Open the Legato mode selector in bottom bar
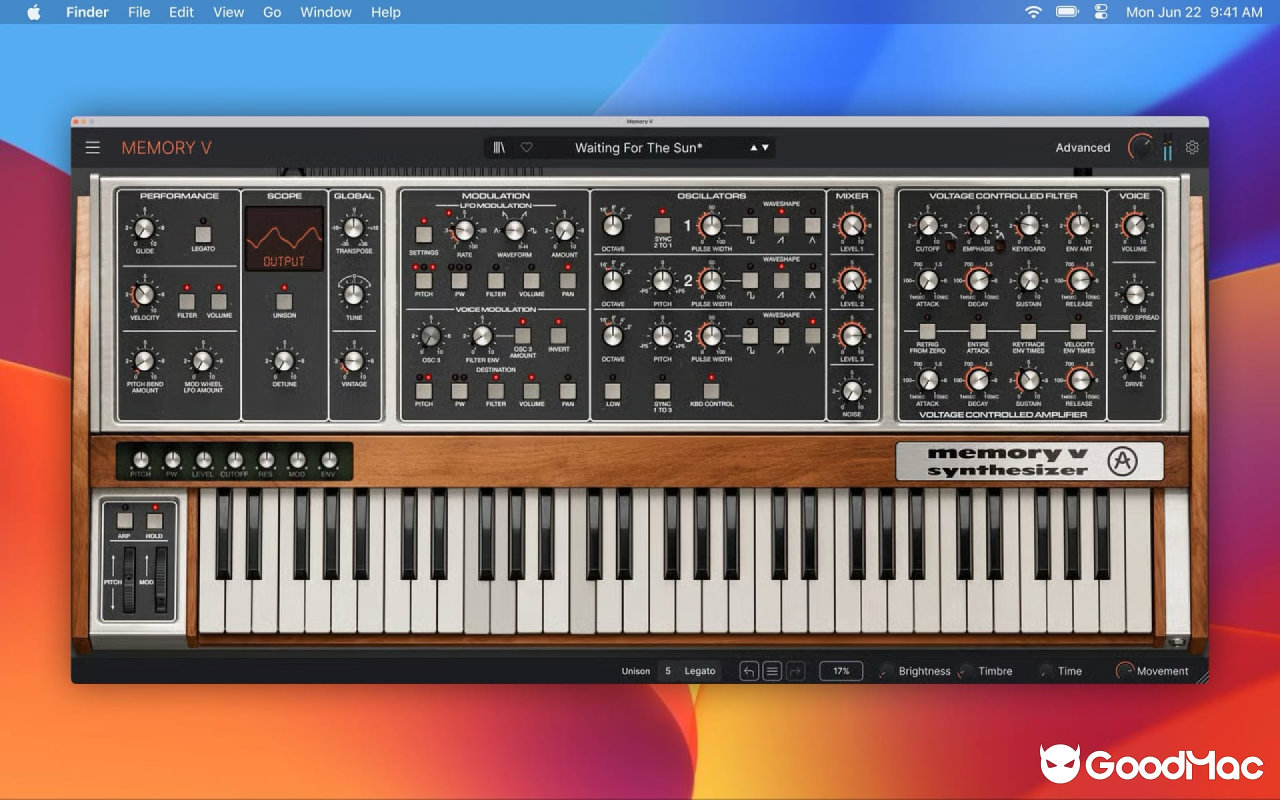This screenshot has width=1280, height=800. tap(700, 671)
